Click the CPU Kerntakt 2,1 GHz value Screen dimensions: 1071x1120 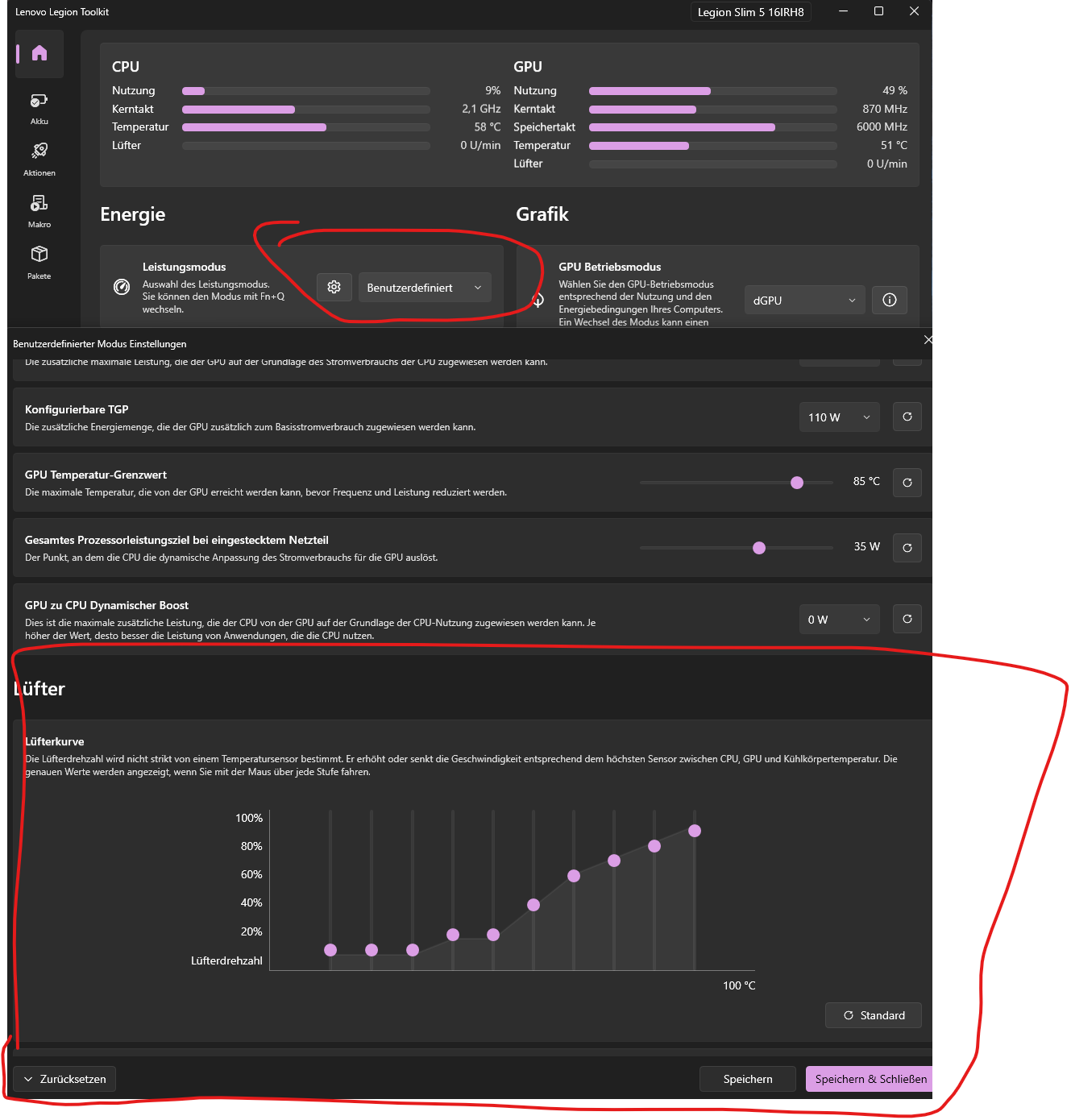point(481,109)
